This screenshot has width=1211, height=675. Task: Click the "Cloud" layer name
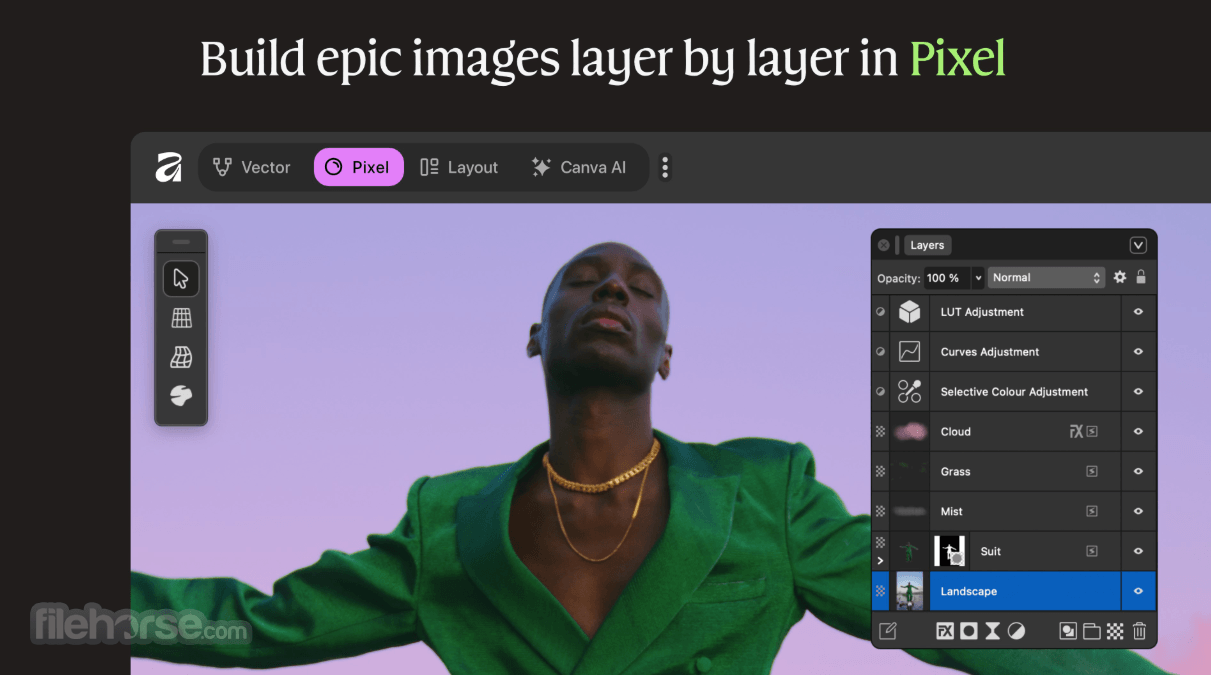(956, 432)
